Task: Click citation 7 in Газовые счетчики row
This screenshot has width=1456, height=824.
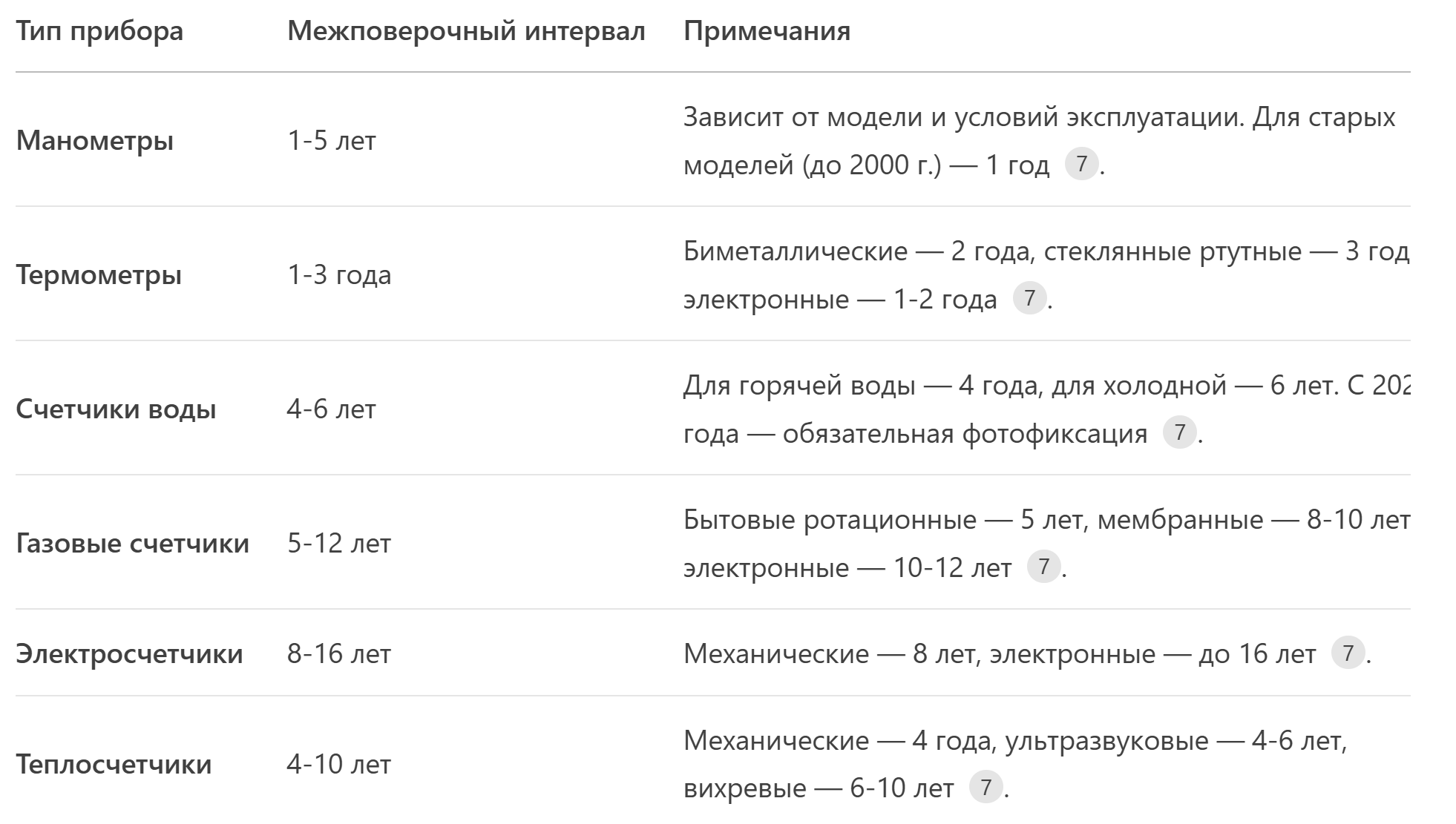Action: click(1043, 567)
